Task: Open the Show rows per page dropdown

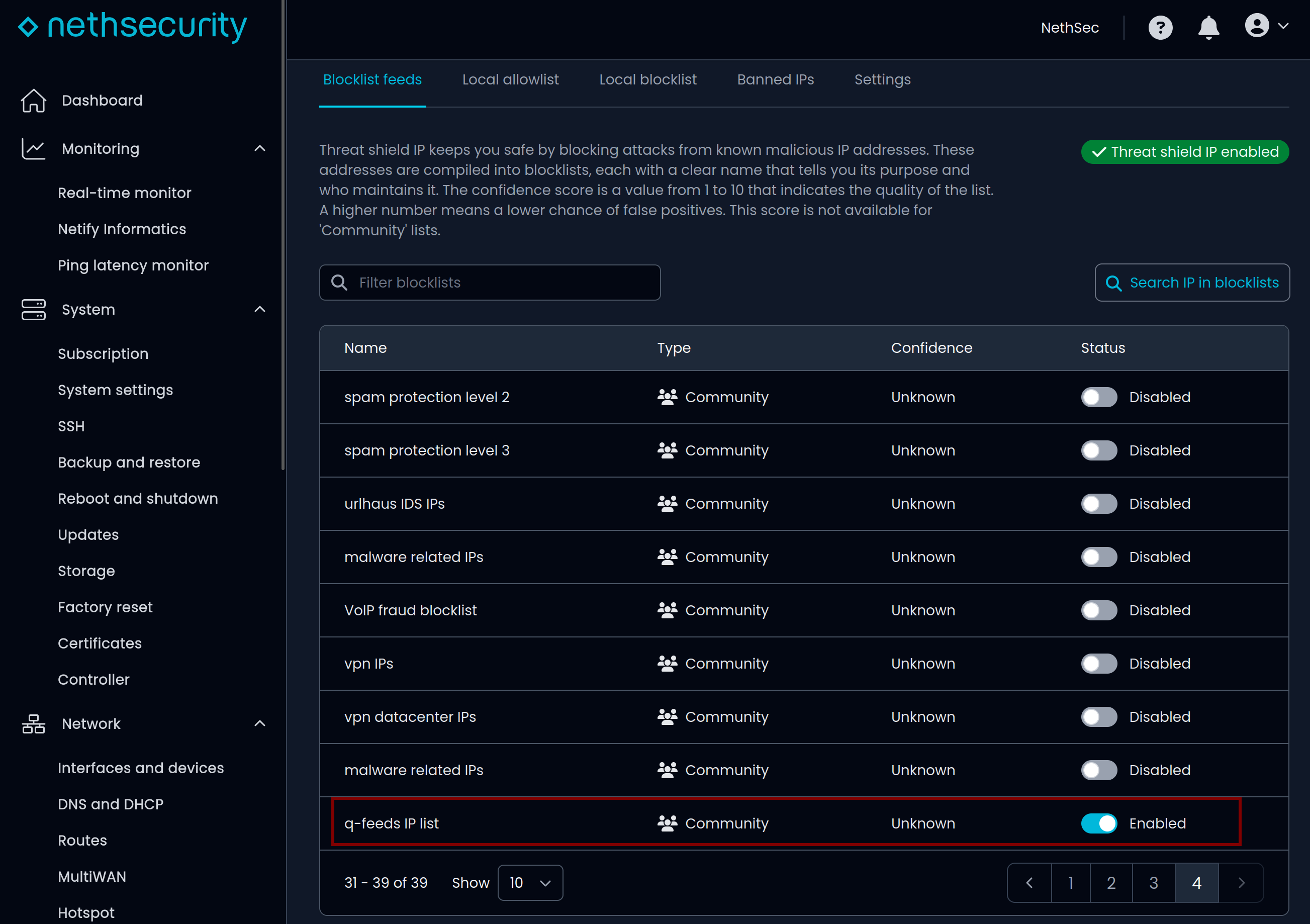Action: (529, 882)
